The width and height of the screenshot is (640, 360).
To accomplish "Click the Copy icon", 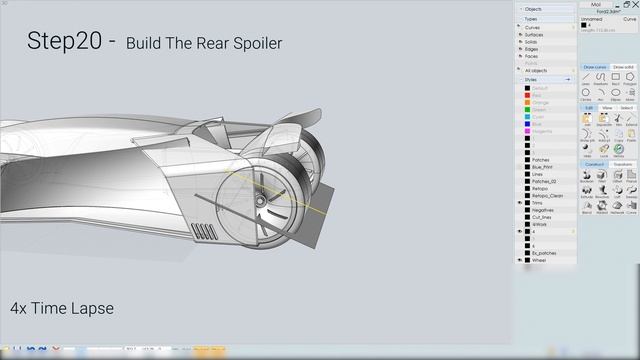I will pyautogui.click(x=618, y=136).
